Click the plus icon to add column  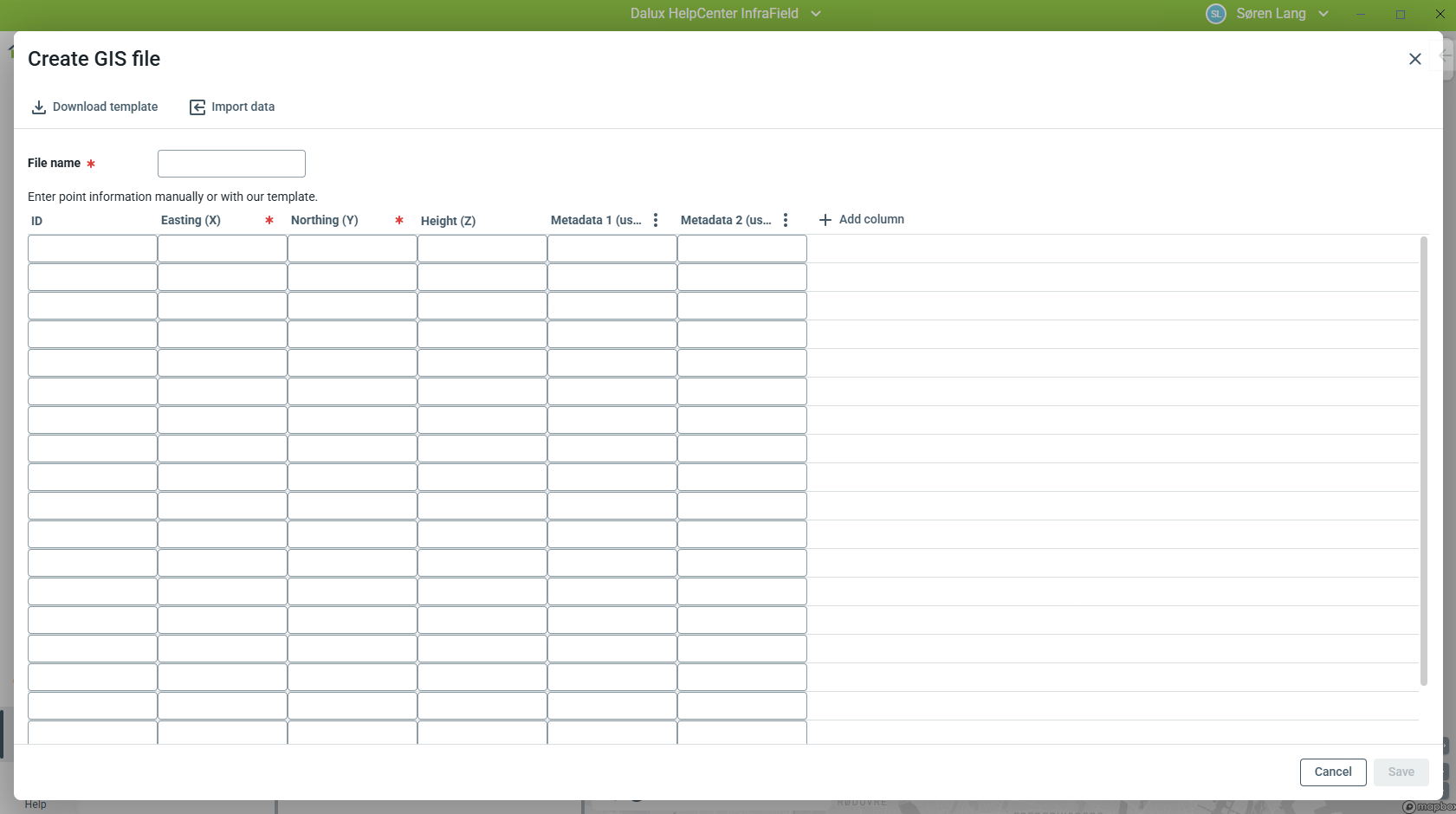[825, 220]
